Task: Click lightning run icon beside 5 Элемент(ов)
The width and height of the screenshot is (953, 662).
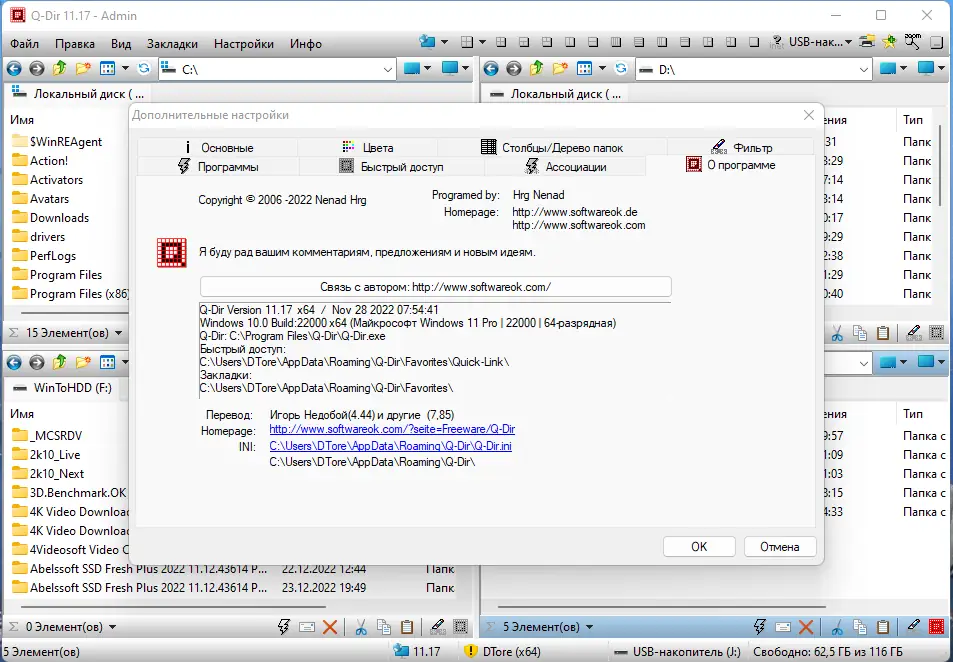Action: click(760, 627)
